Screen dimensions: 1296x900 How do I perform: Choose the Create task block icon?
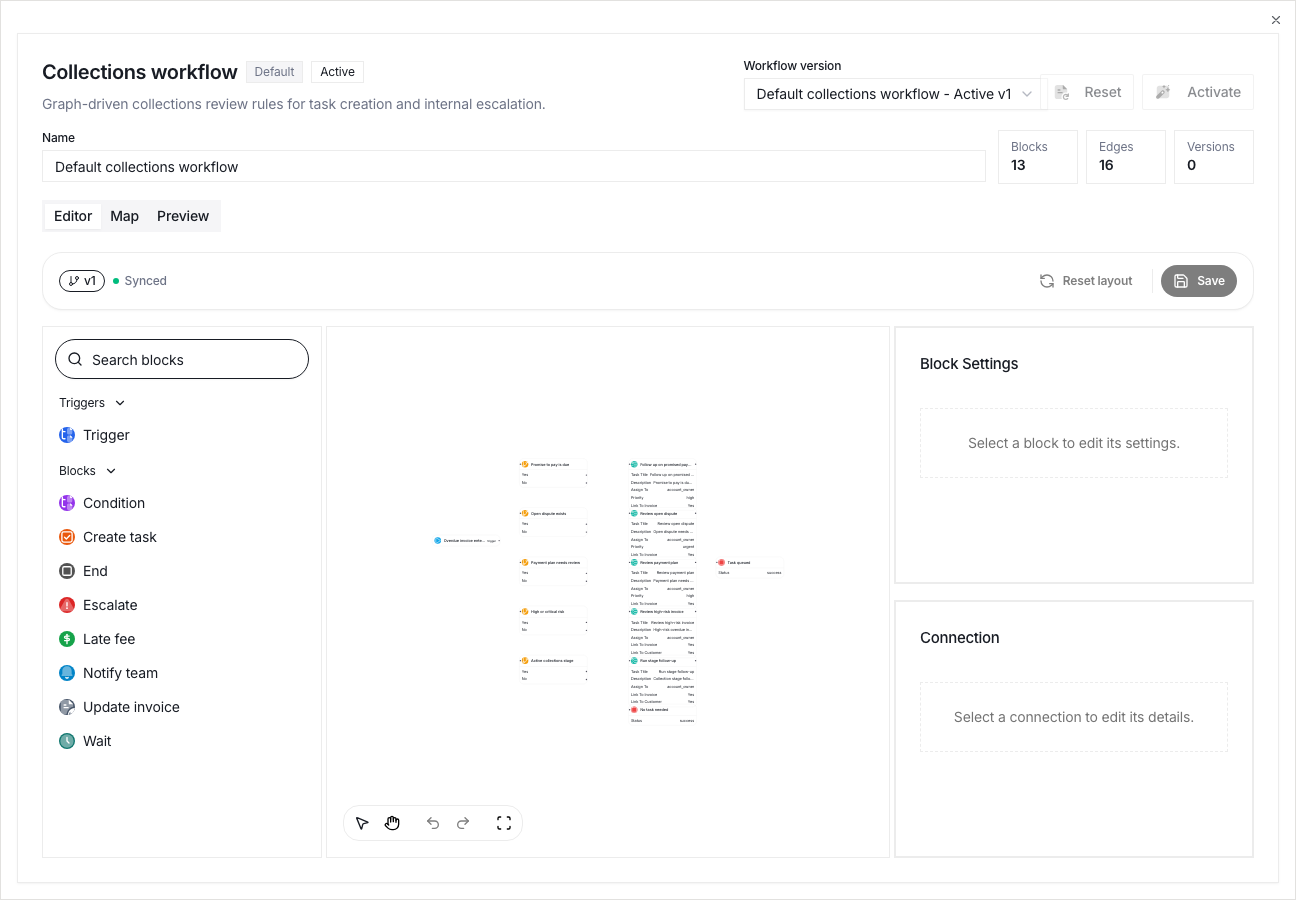coord(67,537)
